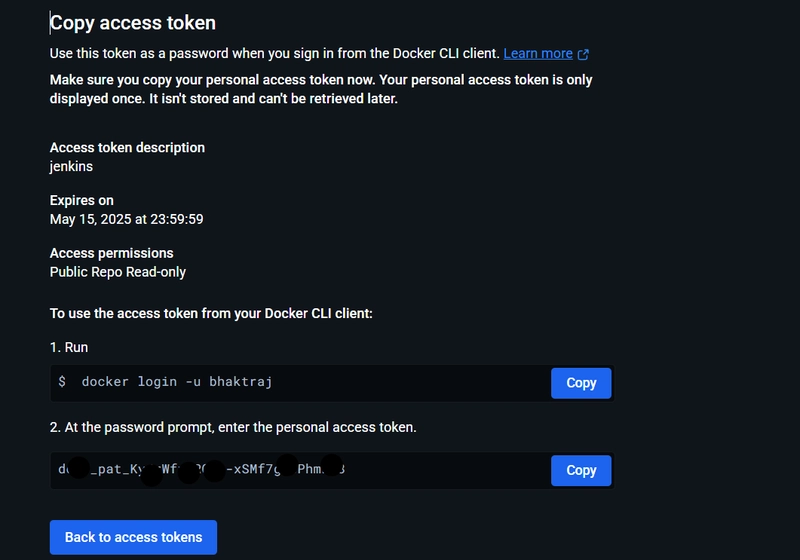This screenshot has height=560, width=800.
Task: Click the dollar sign prompt symbol
Action: 62,381
